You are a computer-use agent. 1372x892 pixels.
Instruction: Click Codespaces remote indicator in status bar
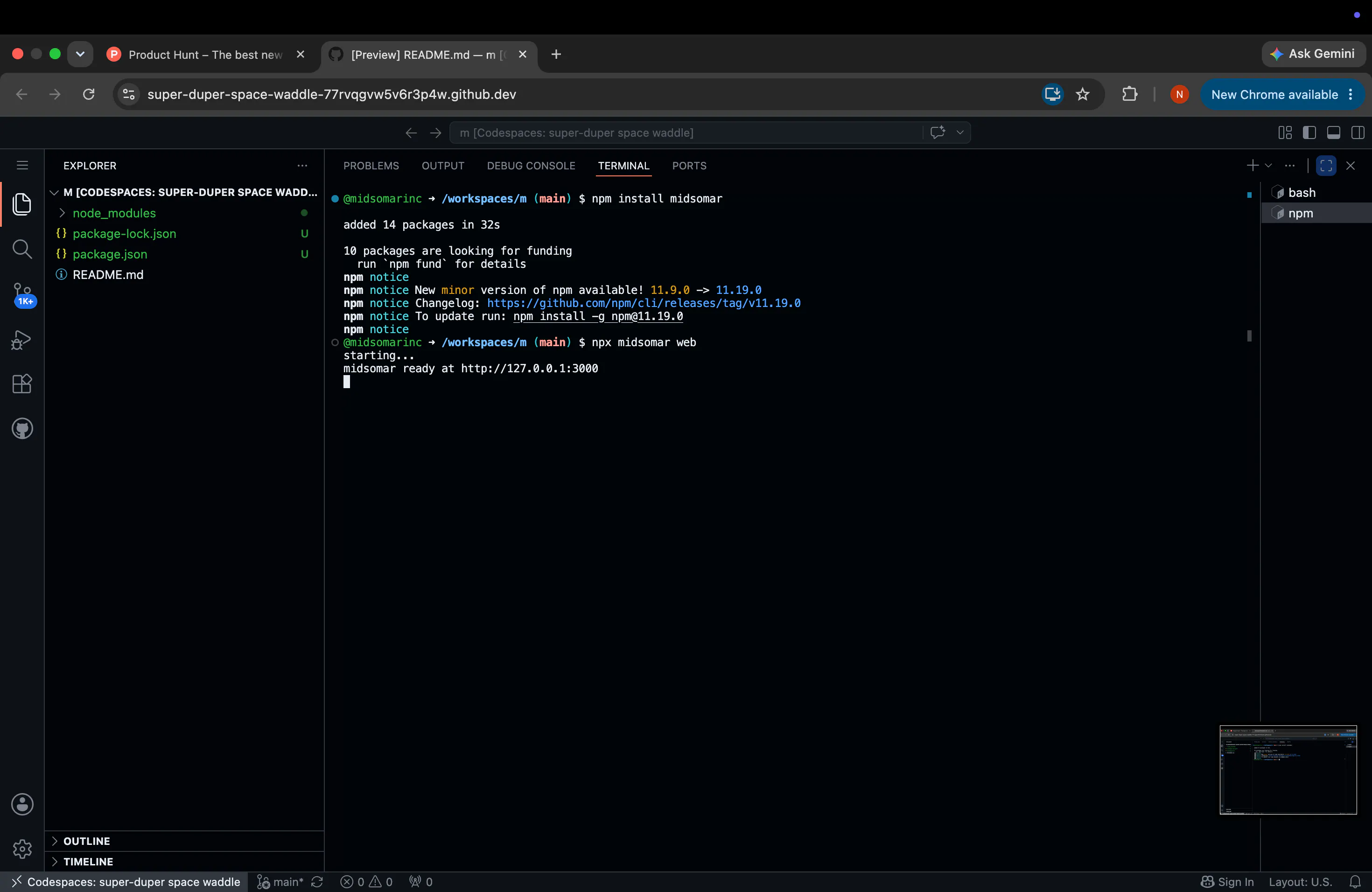click(125, 882)
